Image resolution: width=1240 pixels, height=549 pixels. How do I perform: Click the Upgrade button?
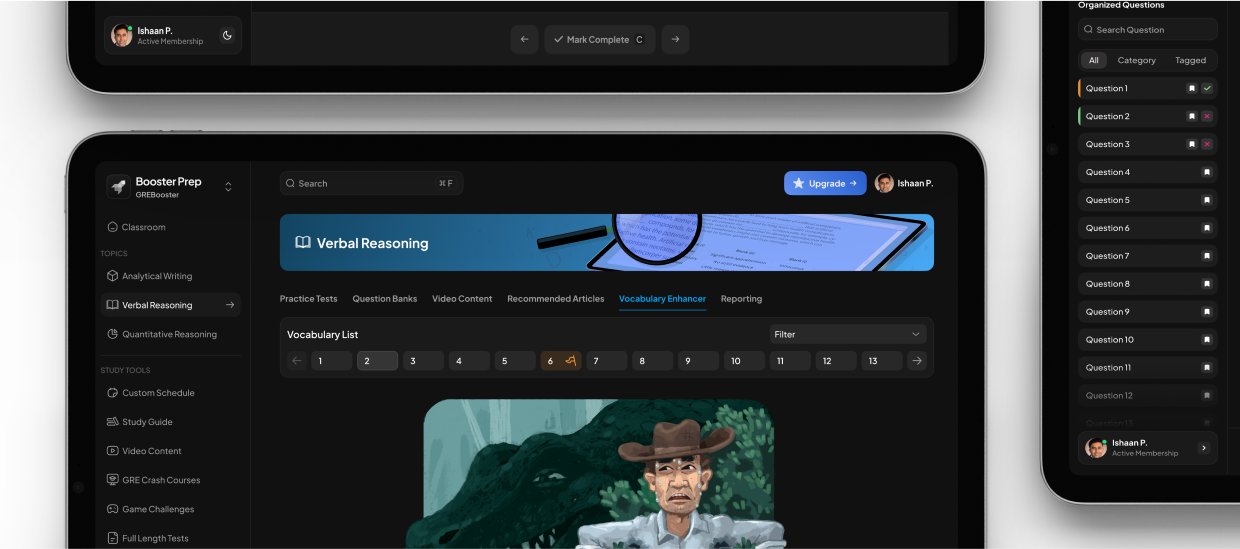pos(825,183)
